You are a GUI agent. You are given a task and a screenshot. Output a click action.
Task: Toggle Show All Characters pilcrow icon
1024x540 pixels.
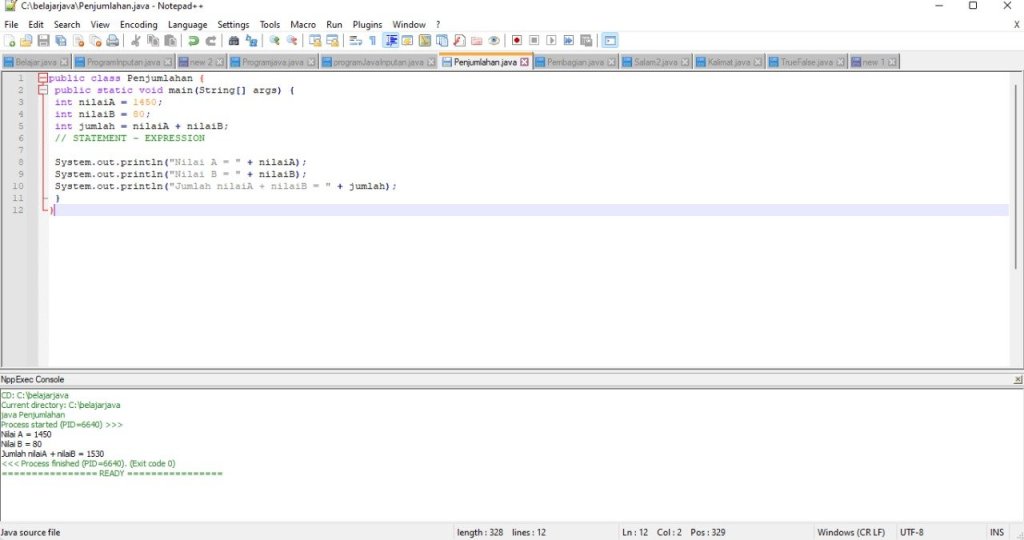click(372, 41)
